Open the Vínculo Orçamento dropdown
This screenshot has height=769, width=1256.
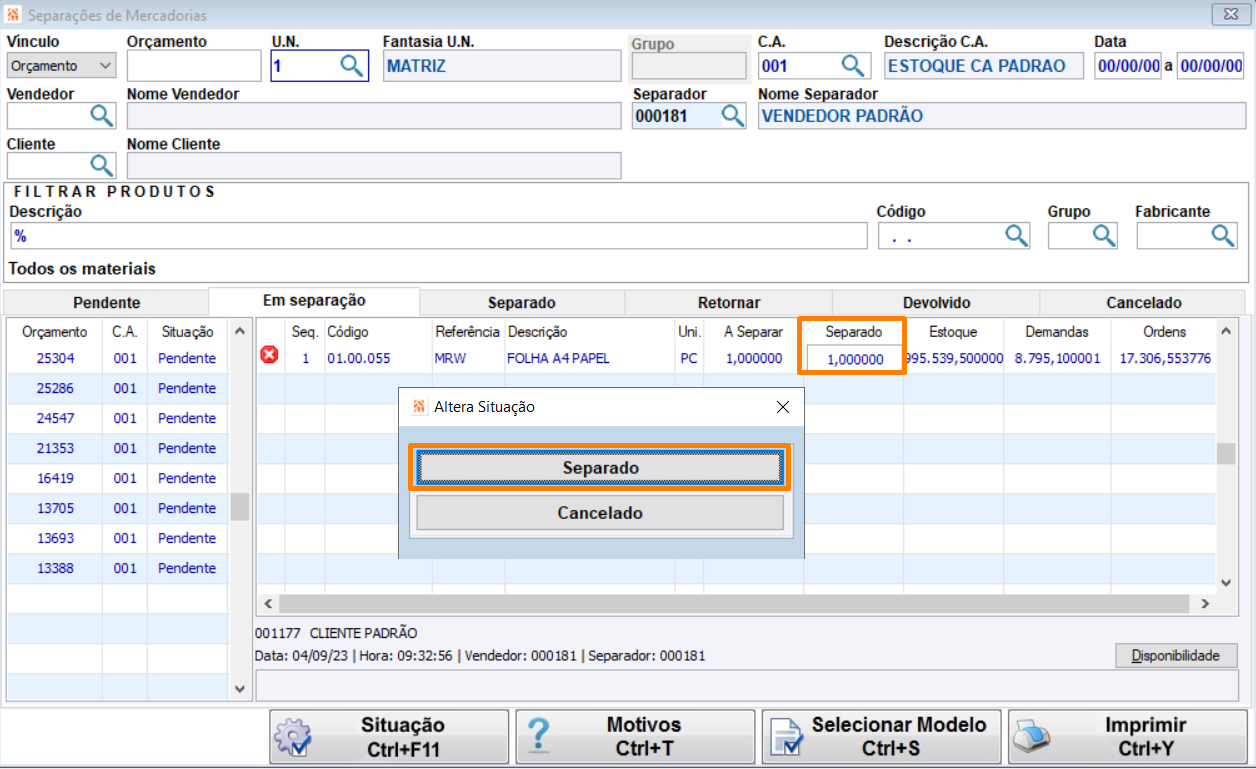pos(62,66)
